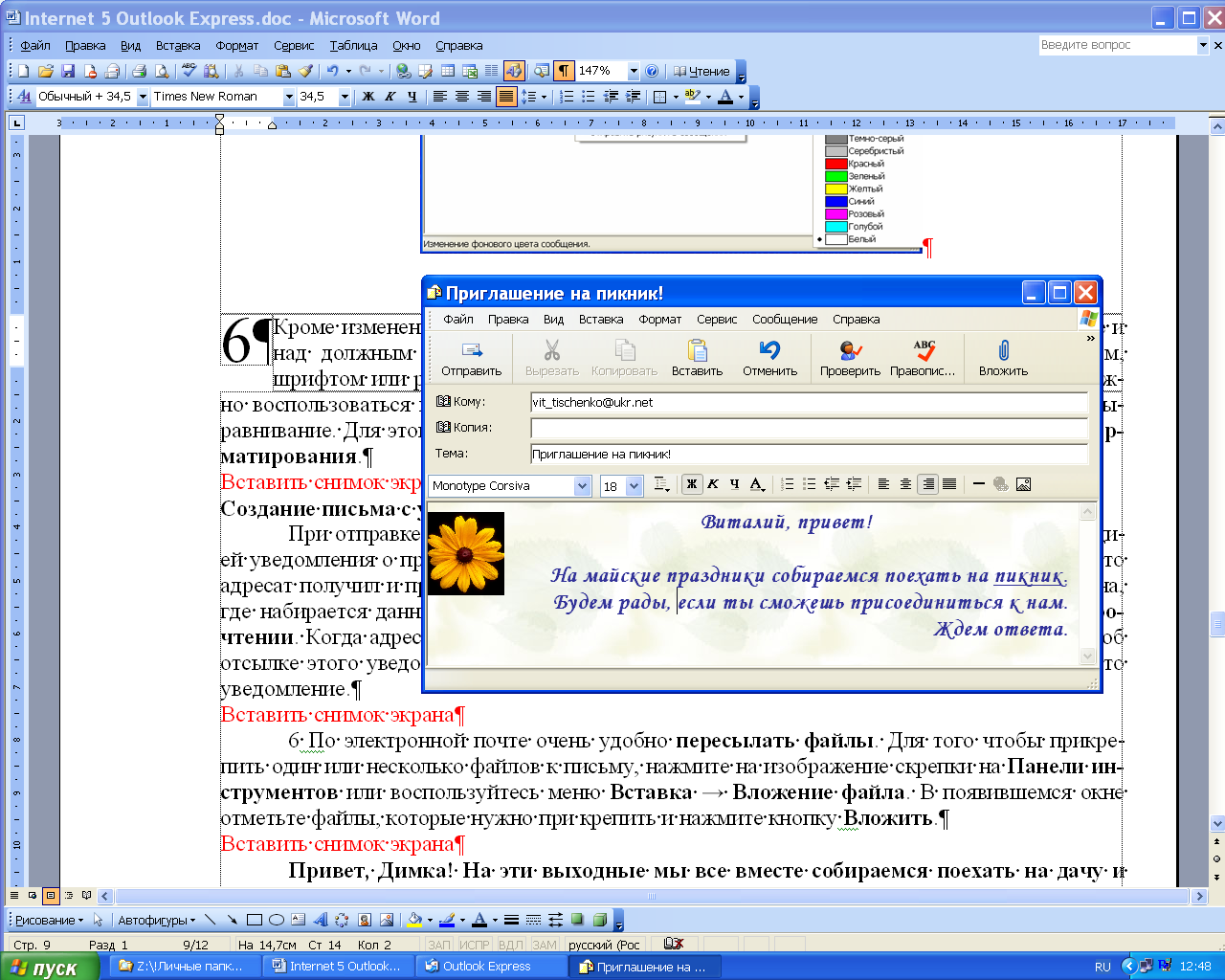1225x980 pixels.
Task: Click Word's Print Preview icon
Action: click(x=162, y=71)
